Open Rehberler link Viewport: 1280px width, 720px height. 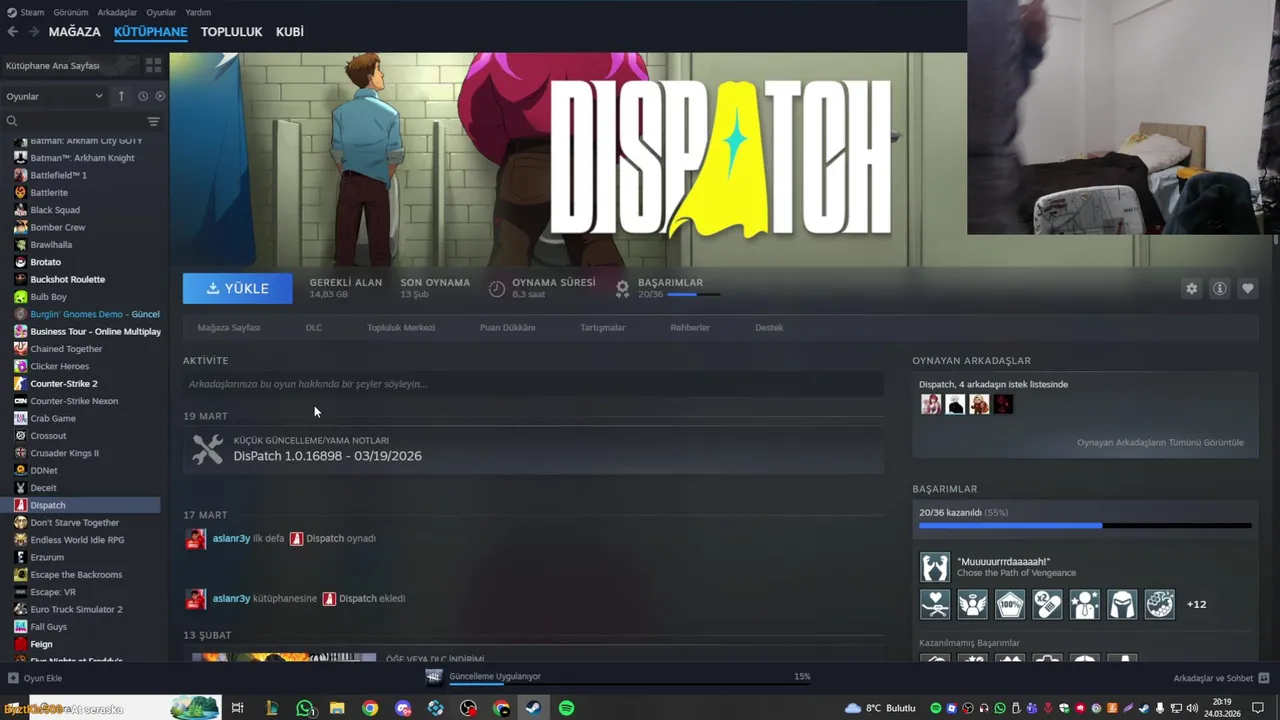point(690,328)
